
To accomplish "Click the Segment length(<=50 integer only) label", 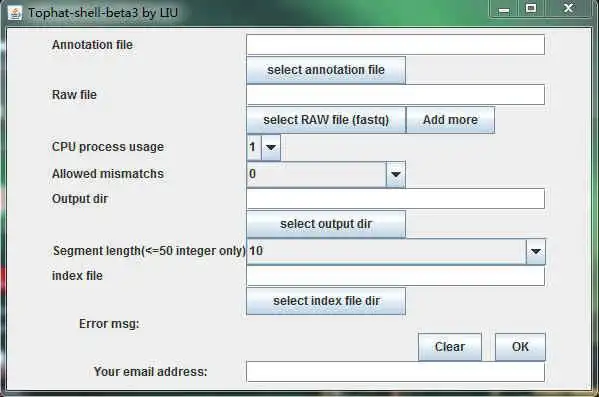I will tap(149, 251).
